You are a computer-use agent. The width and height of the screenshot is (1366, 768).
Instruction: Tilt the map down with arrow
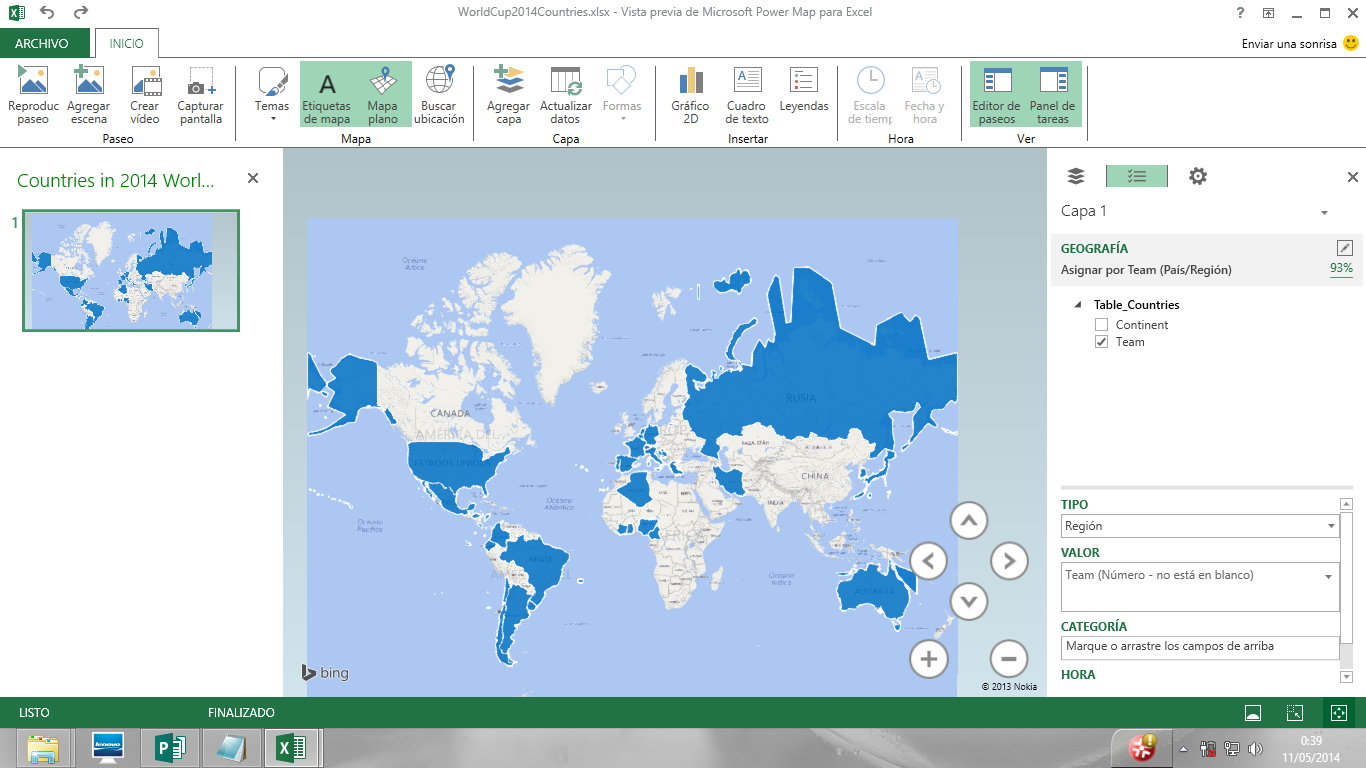(x=968, y=601)
